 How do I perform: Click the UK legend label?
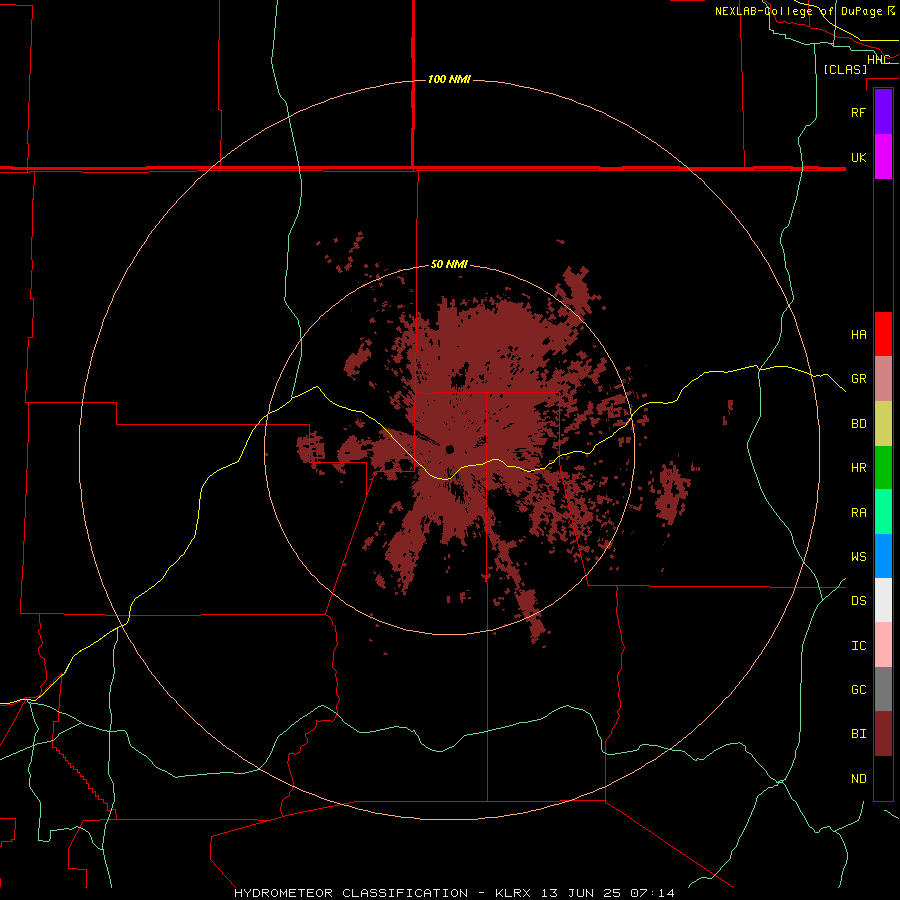coord(858,158)
